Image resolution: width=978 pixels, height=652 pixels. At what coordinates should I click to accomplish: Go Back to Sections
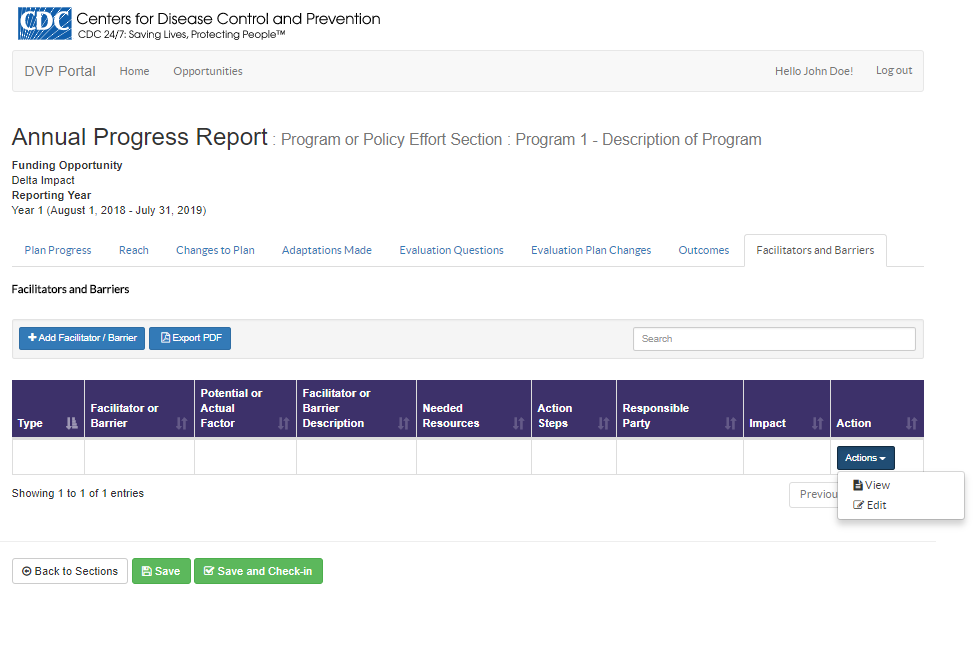tap(70, 571)
